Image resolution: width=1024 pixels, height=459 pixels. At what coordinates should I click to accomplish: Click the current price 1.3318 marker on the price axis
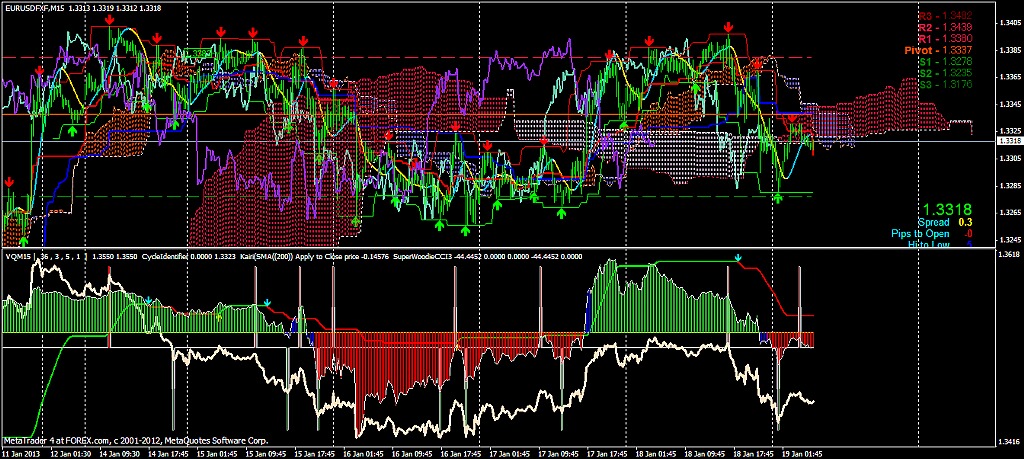(1010, 141)
